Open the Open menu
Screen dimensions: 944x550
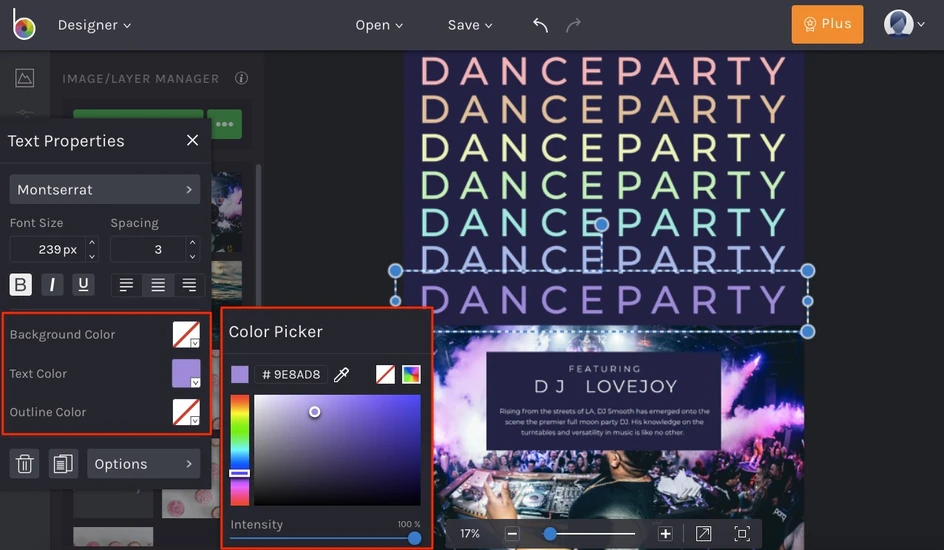tap(379, 25)
